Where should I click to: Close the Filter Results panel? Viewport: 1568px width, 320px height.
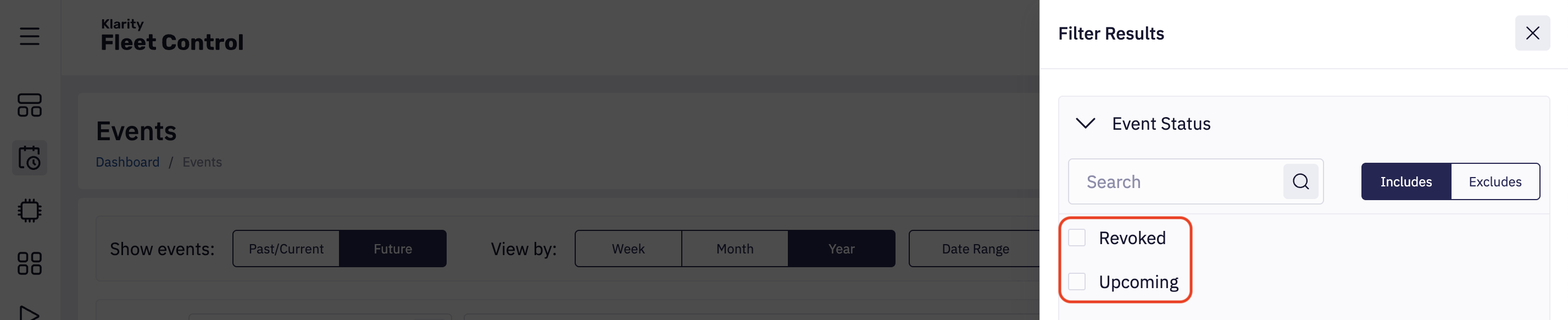pos(1532,33)
